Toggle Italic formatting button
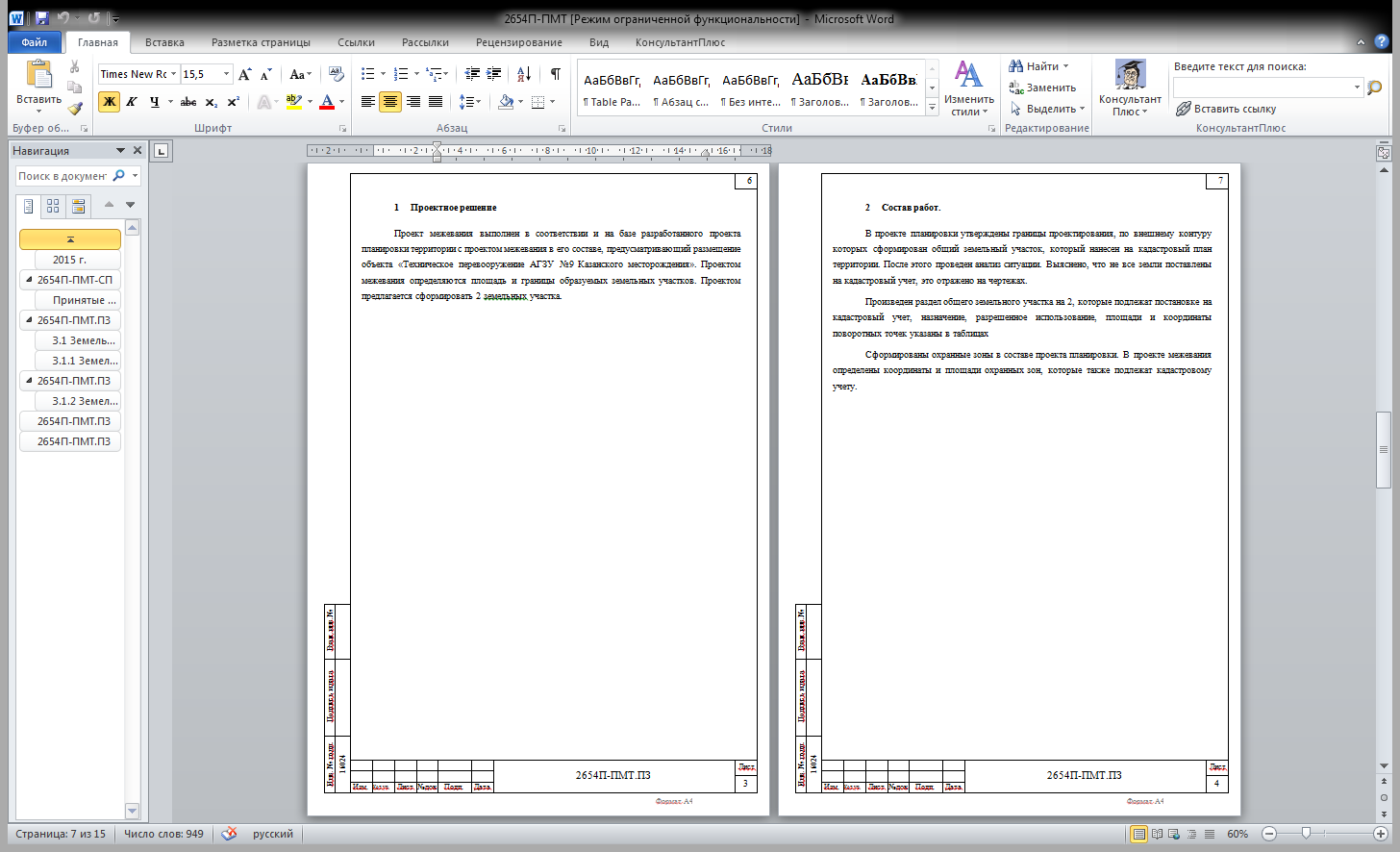 pos(132,102)
